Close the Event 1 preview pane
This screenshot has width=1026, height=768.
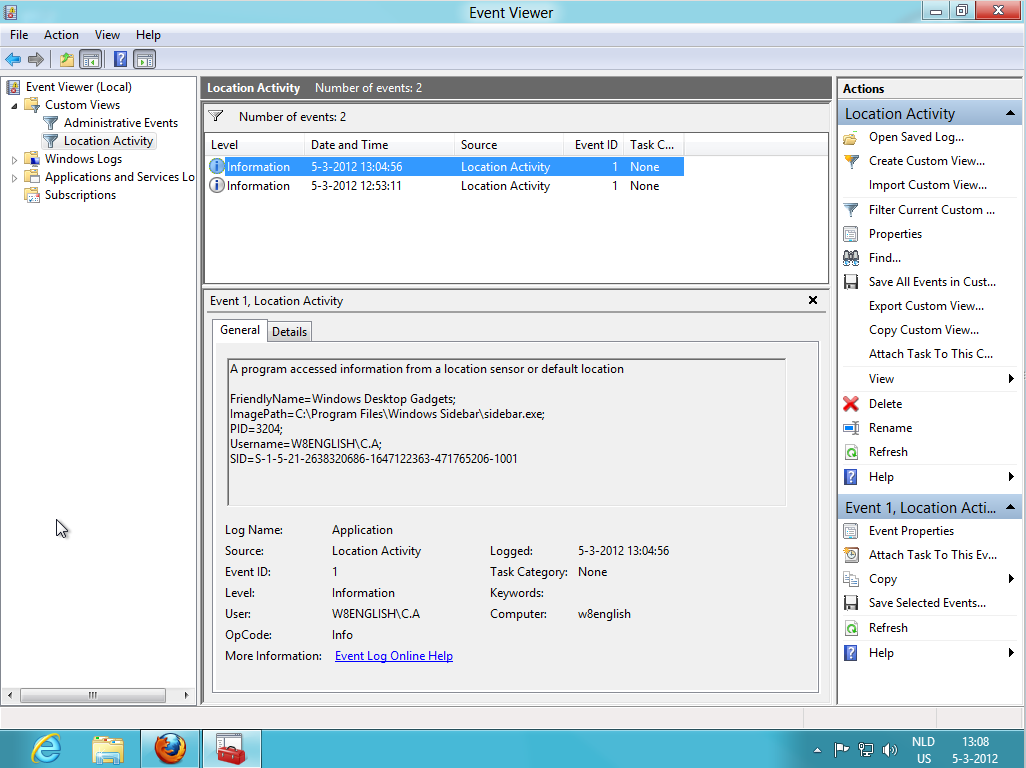tap(813, 300)
